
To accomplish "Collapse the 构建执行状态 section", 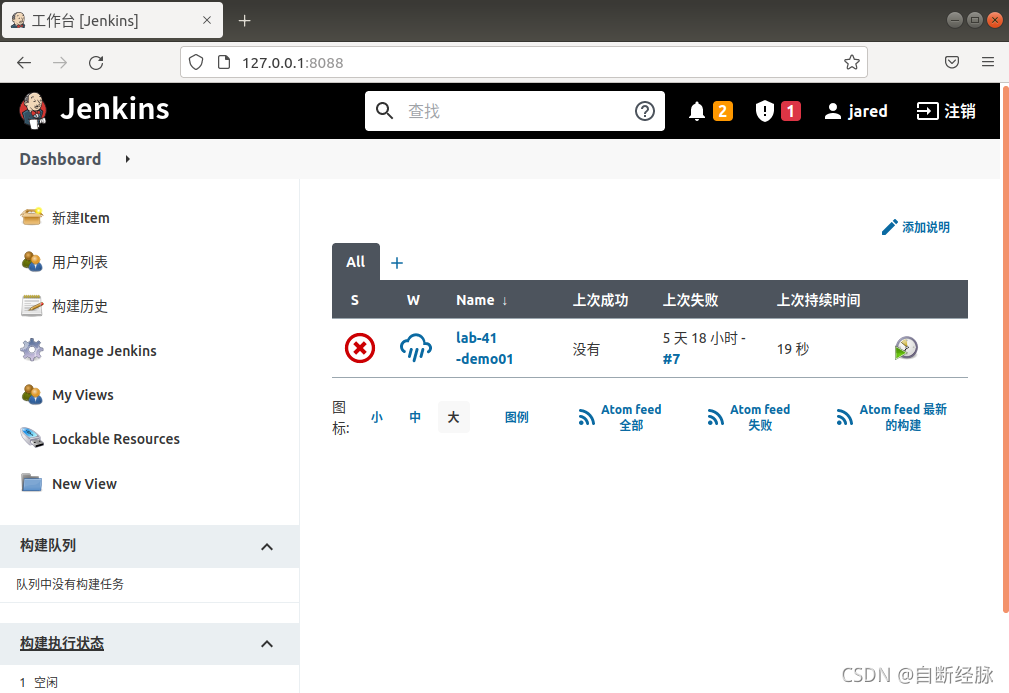I will click(267, 643).
